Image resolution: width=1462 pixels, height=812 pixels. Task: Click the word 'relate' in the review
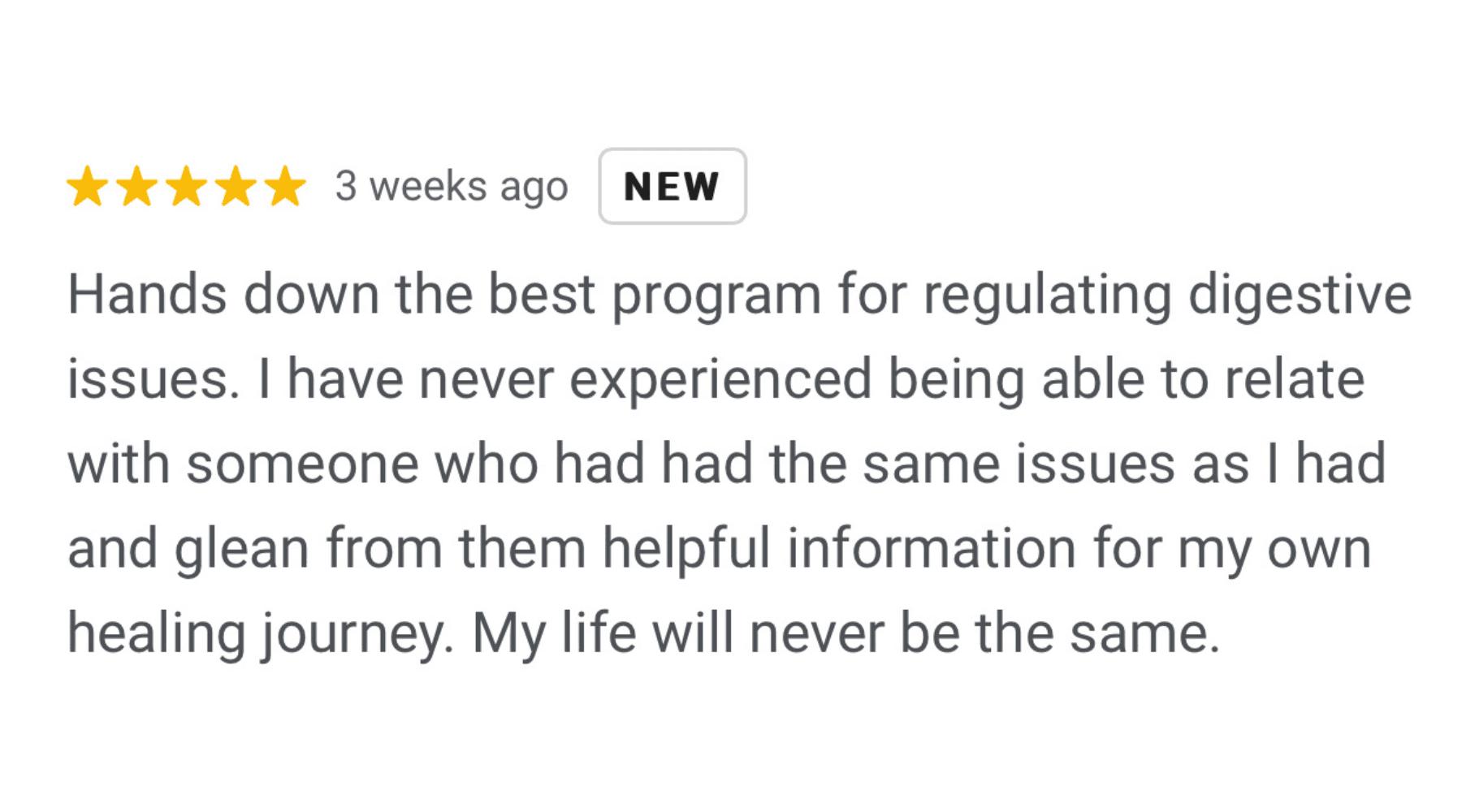click(1294, 379)
